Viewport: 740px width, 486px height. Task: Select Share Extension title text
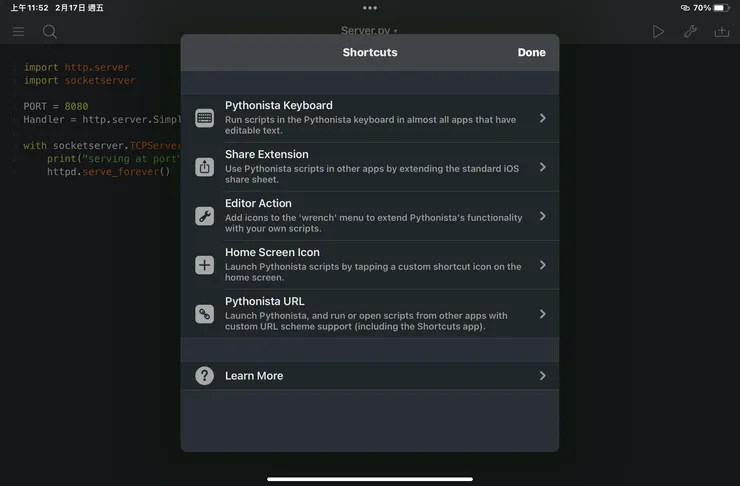[x=267, y=154]
